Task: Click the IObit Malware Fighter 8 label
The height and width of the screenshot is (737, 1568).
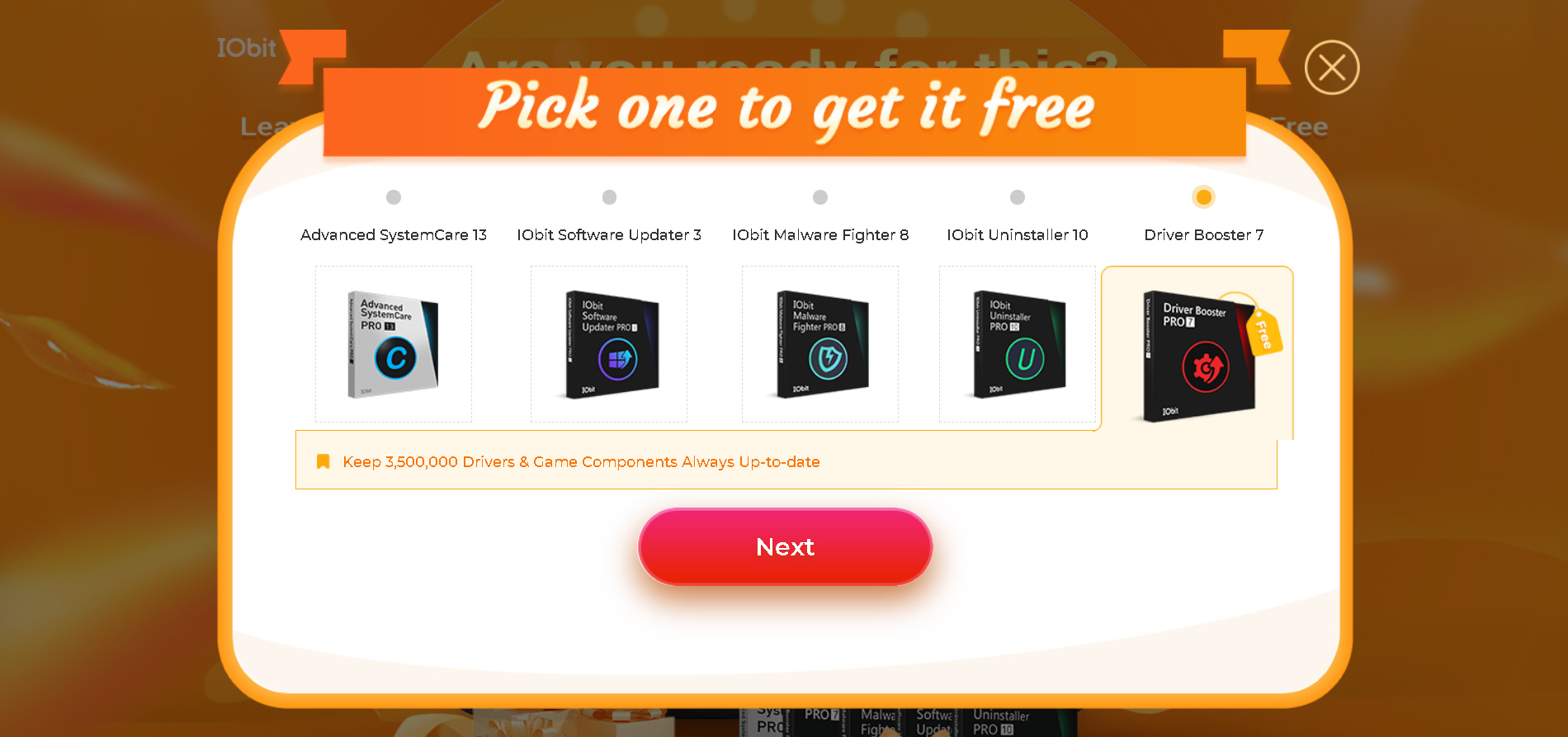Action: [820, 235]
